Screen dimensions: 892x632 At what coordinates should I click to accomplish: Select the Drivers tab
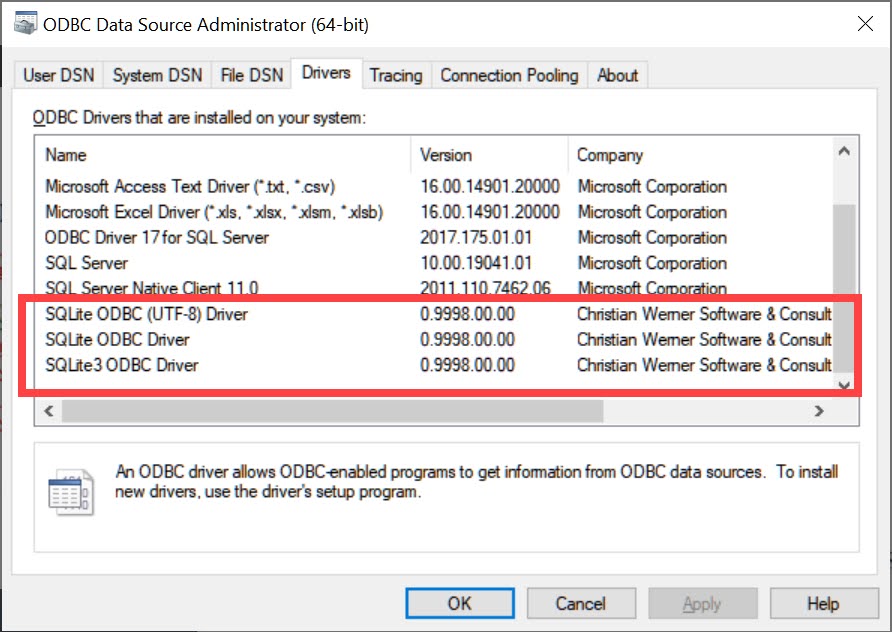[327, 73]
